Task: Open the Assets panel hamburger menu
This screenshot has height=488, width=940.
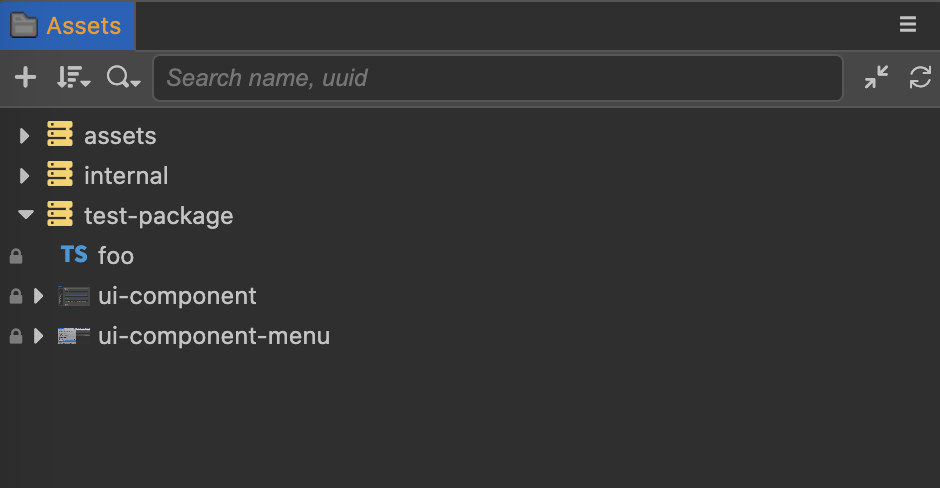Action: pyautogui.click(x=908, y=25)
